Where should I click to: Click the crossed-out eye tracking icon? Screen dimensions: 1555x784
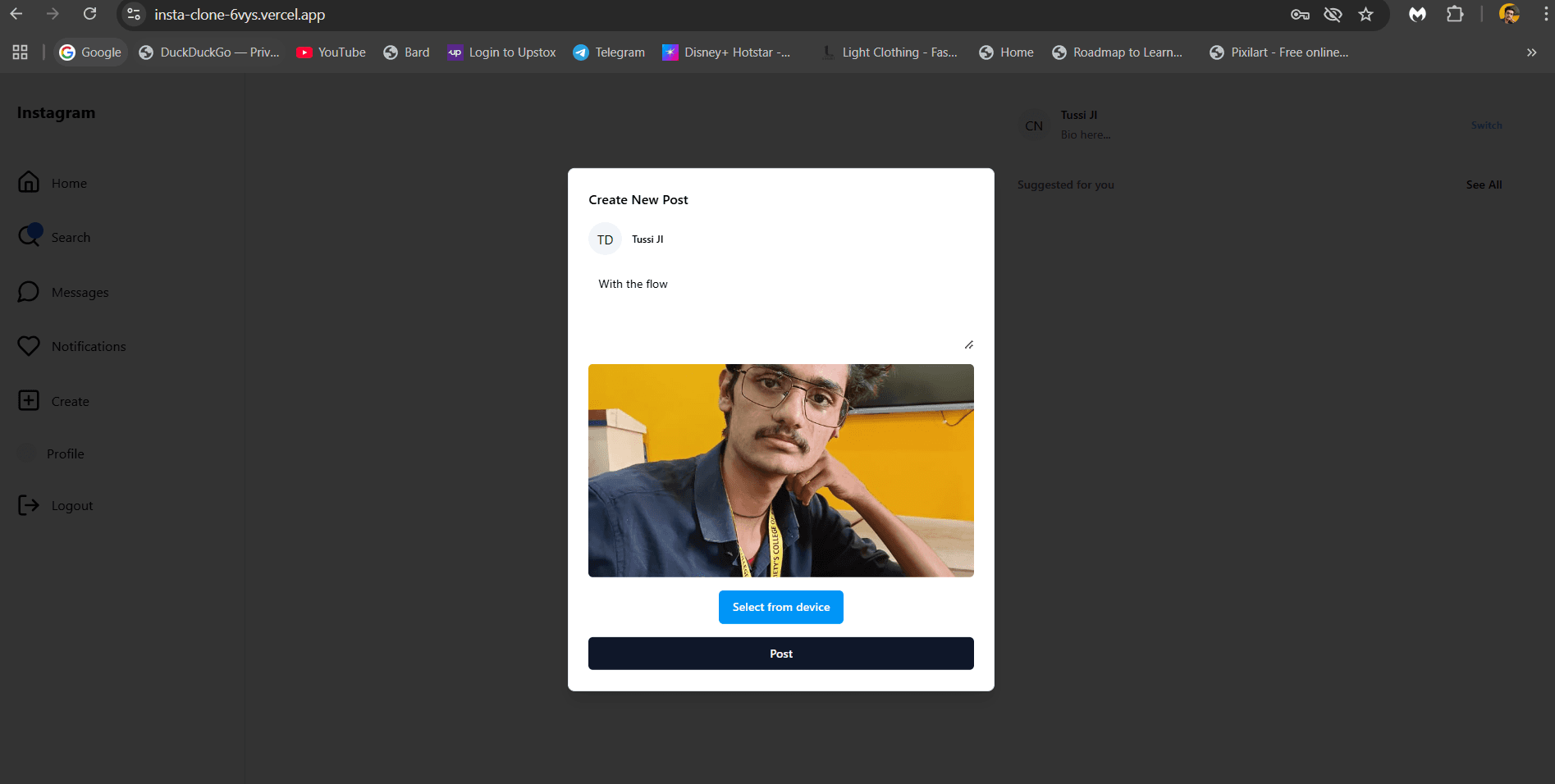pos(1333,14)
